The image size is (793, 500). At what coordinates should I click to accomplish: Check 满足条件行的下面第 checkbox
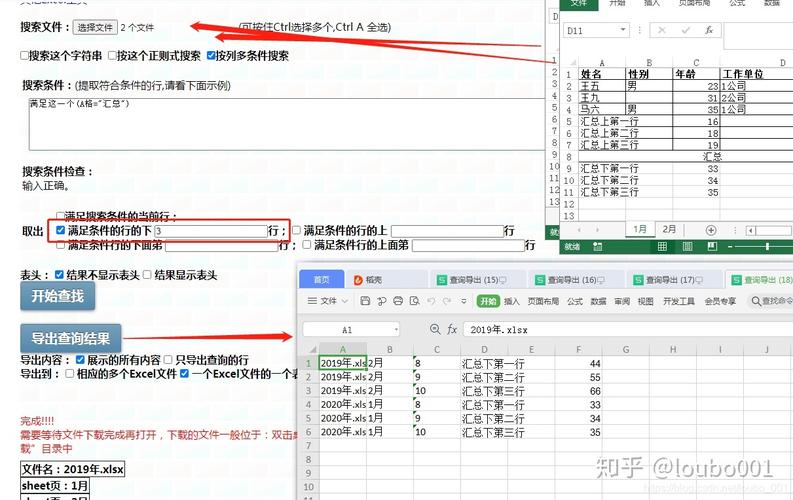61,245
